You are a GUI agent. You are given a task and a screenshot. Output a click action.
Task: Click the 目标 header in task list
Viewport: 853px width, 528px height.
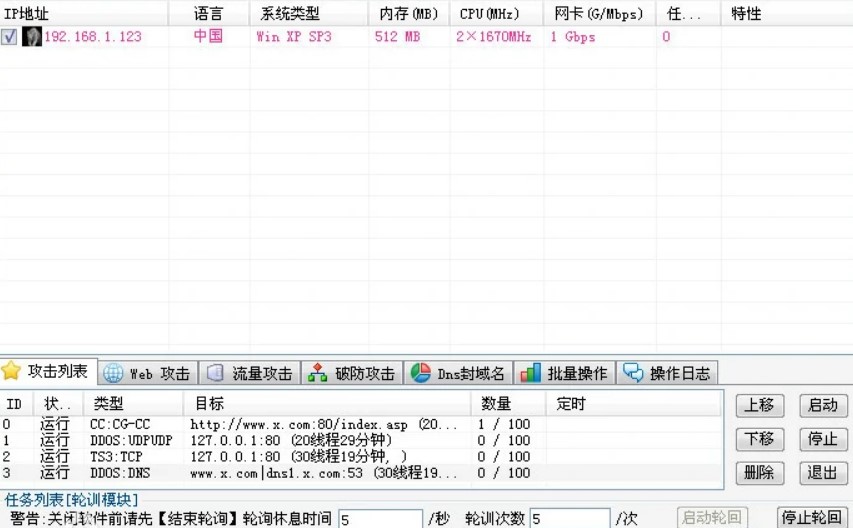[x=327, y=404]
